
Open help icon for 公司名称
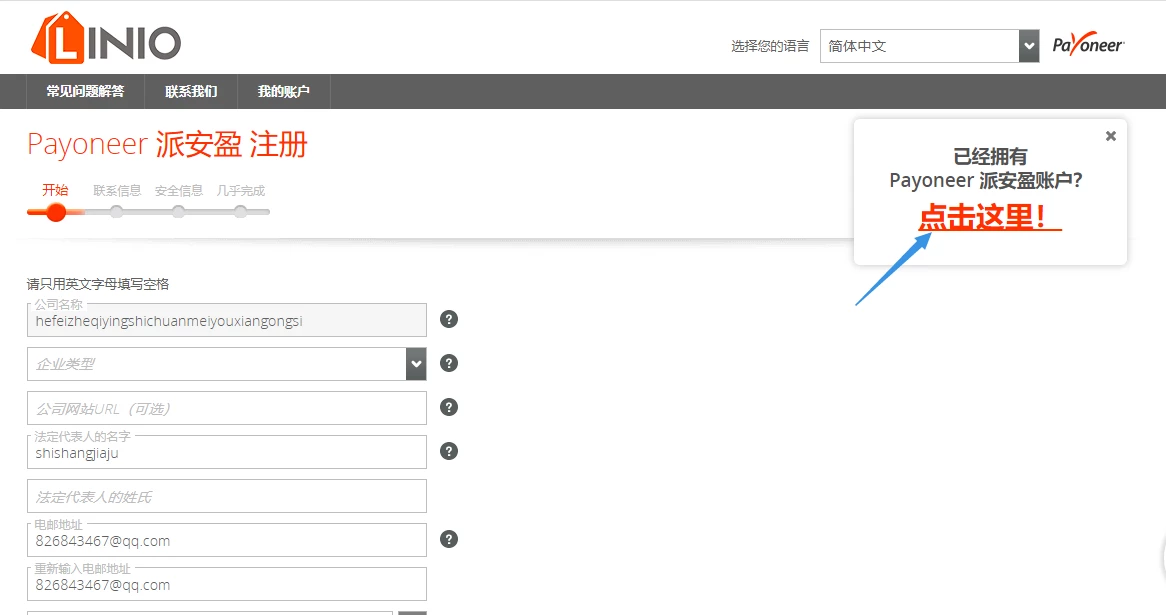(448, 319)
